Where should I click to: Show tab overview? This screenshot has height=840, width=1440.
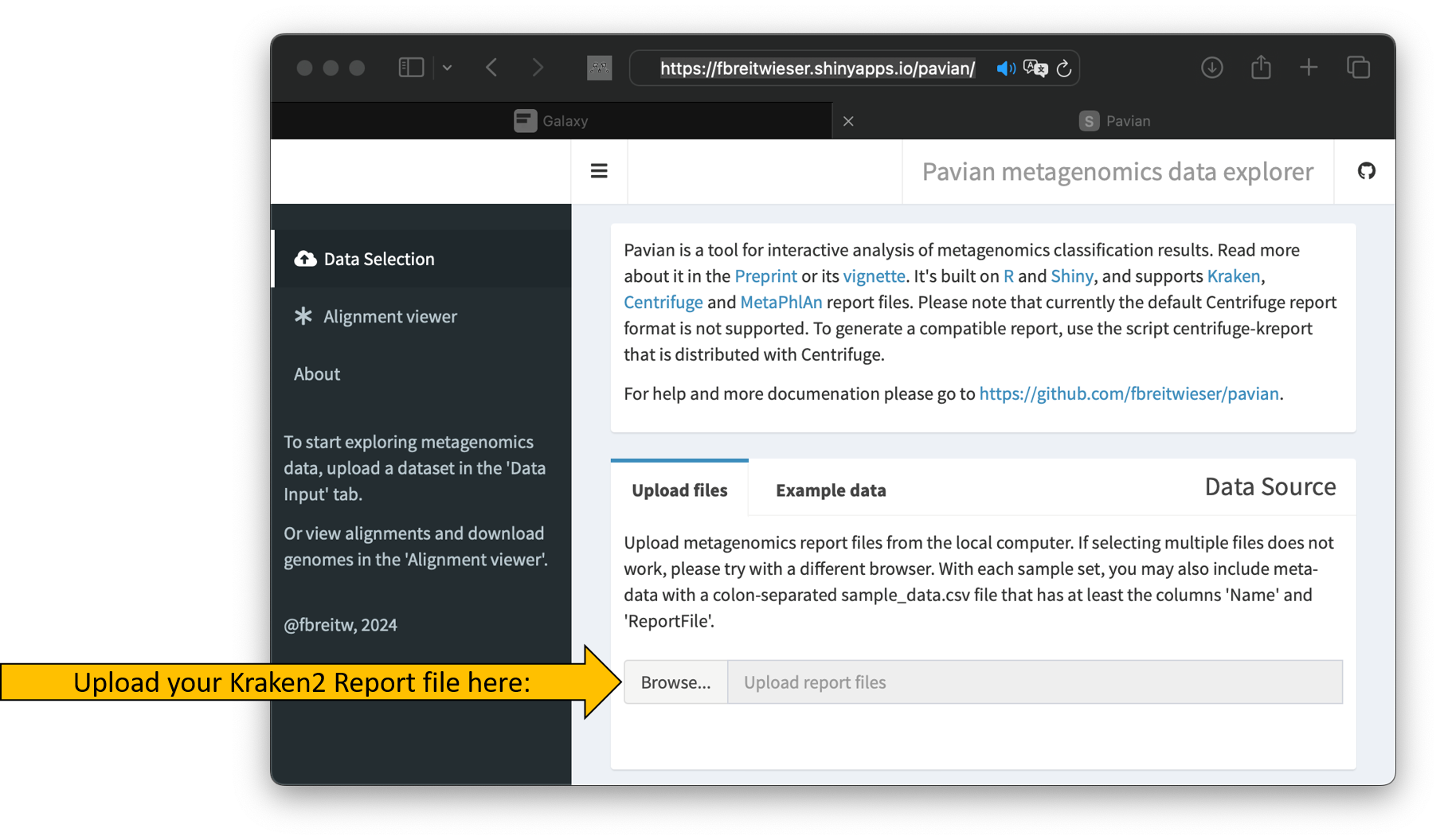[1358, 68]
